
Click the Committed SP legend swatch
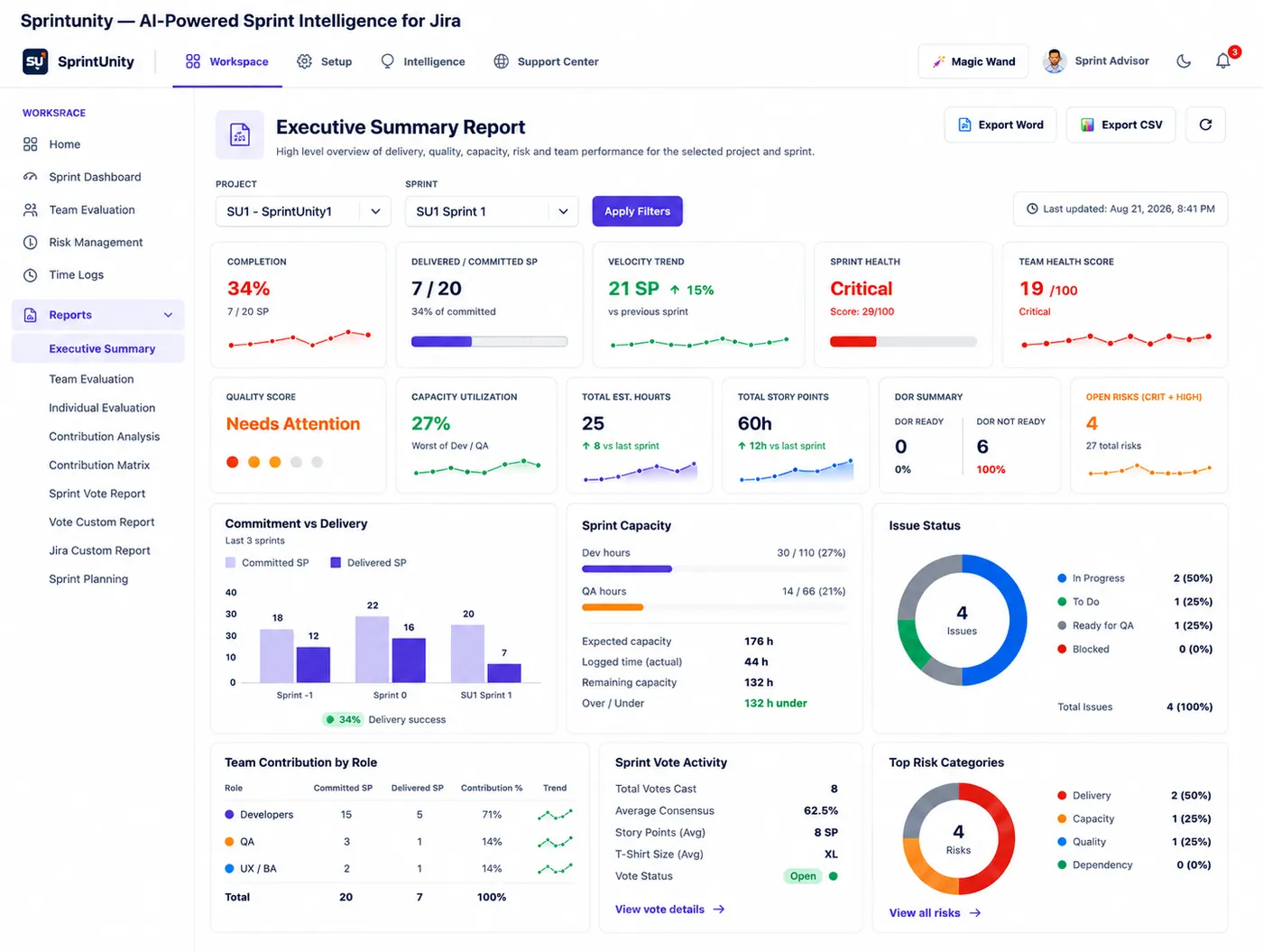pos(230,562)
